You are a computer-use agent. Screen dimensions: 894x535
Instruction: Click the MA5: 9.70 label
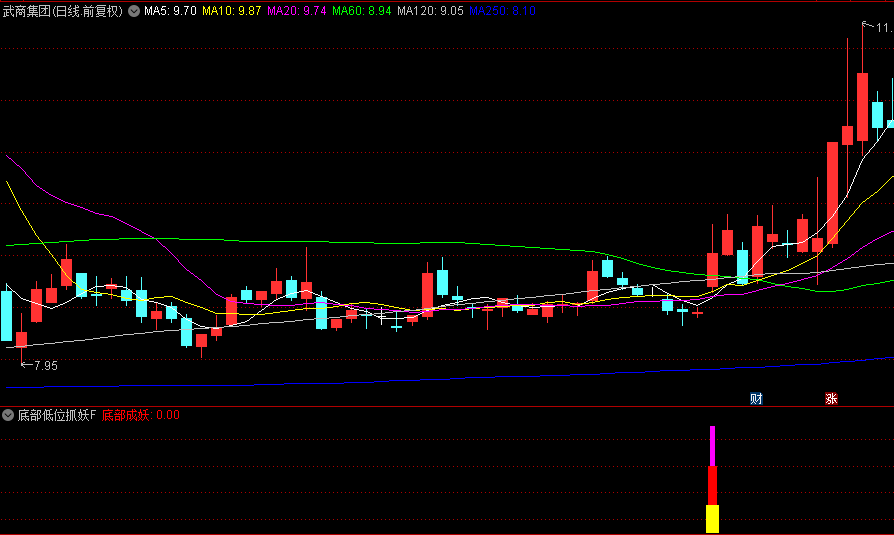[x=170, y=11]
